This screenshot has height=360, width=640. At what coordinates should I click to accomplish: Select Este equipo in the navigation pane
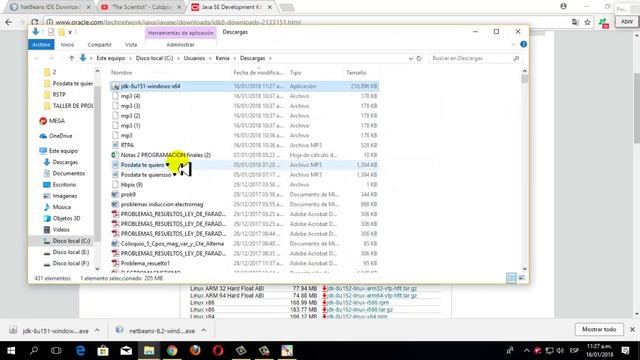pyautogui.click(x=58, y=151)
